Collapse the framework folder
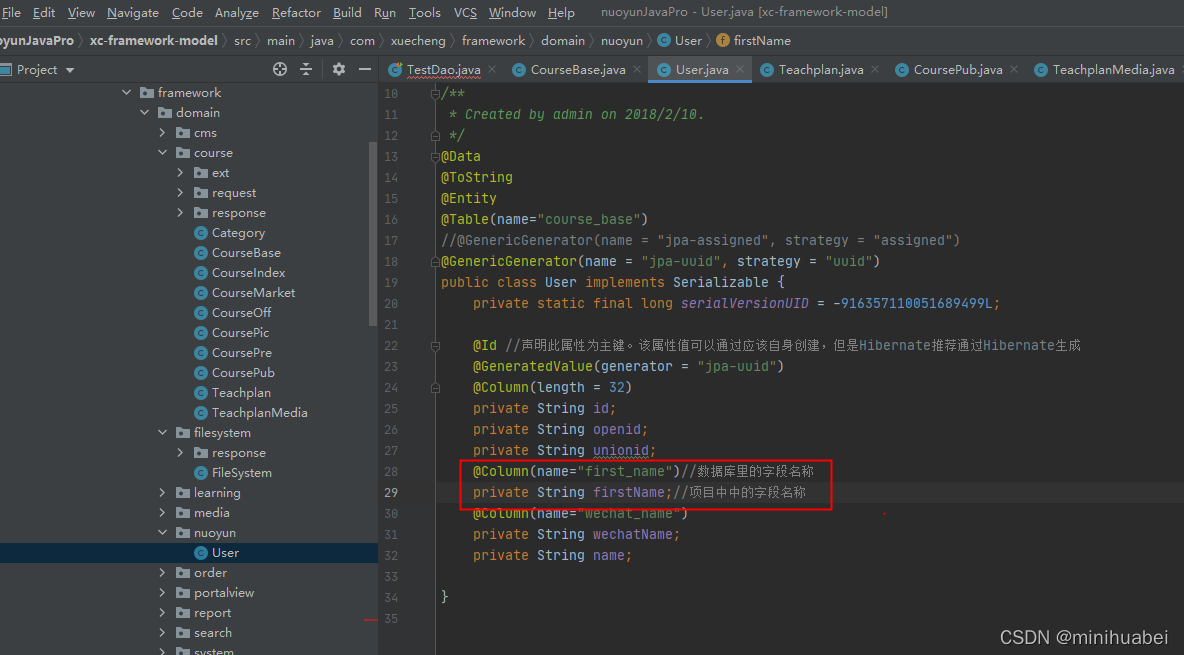The image size is (1184, 655). [x=126, y=92]
